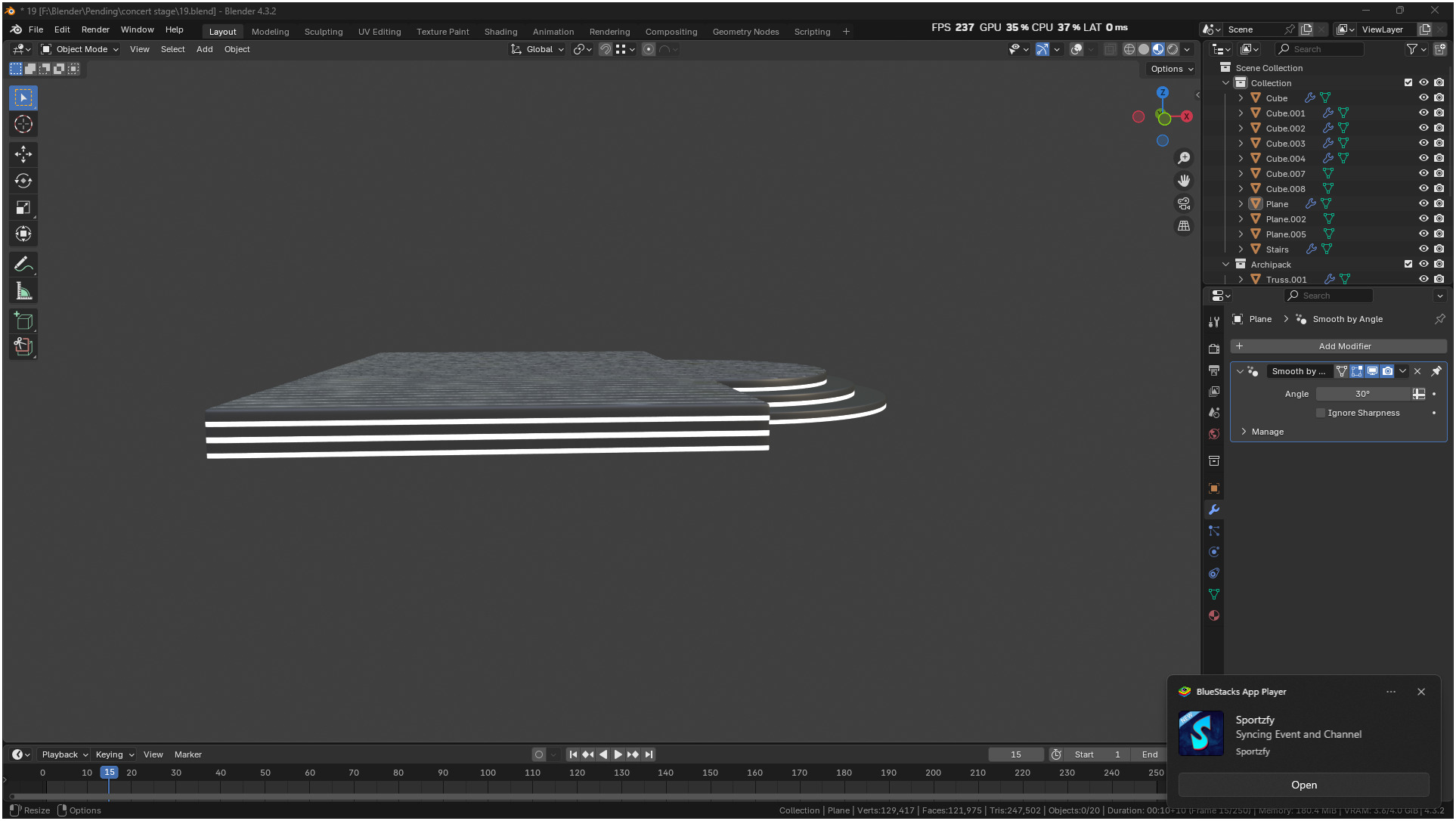The height and width of the screenshot is (821, 1456).
Task: Click the Angle 30° value slider
Action: (x=1362, y=394)
